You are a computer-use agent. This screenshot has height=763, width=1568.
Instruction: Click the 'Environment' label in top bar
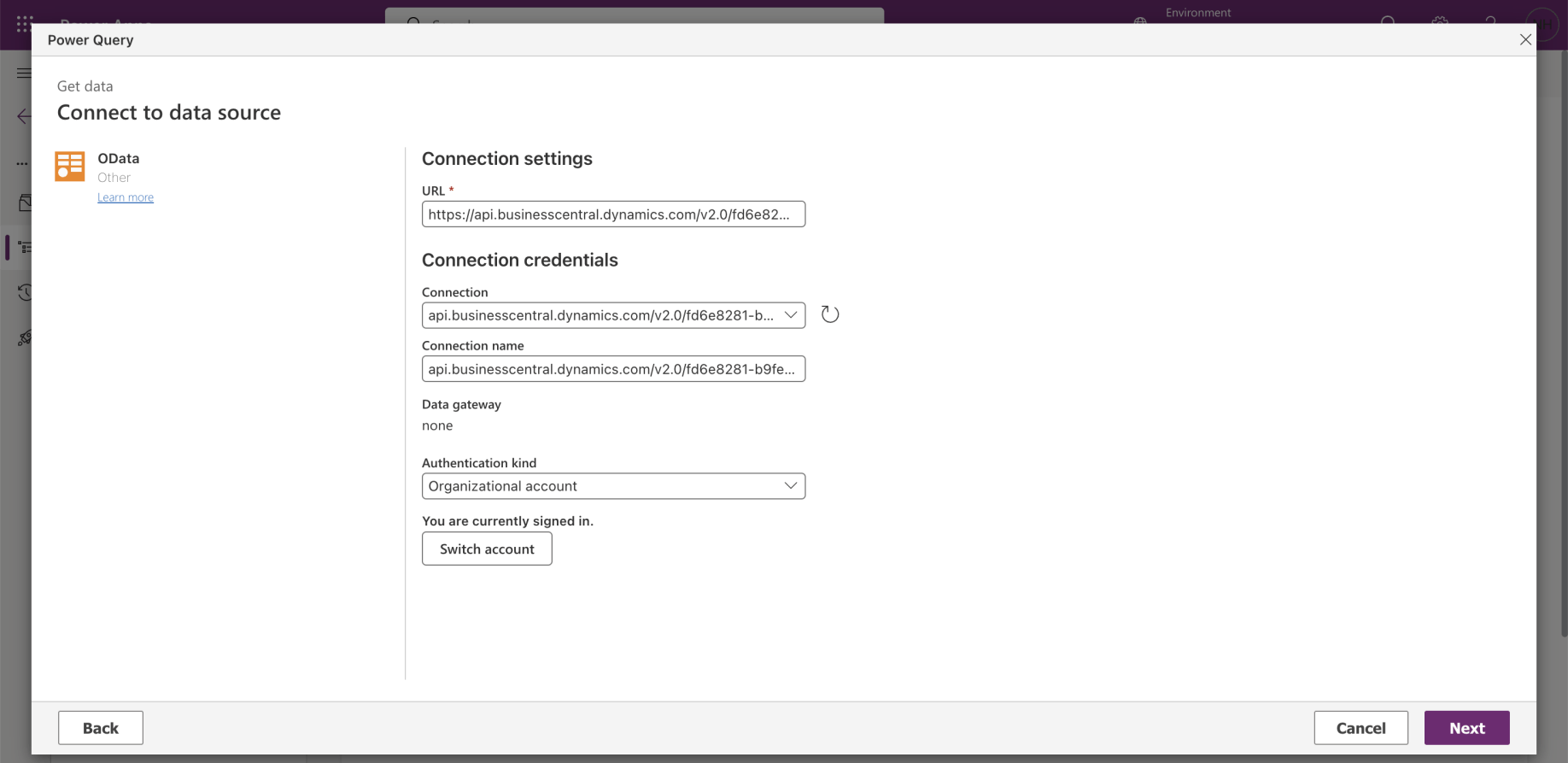point(1198,13)
